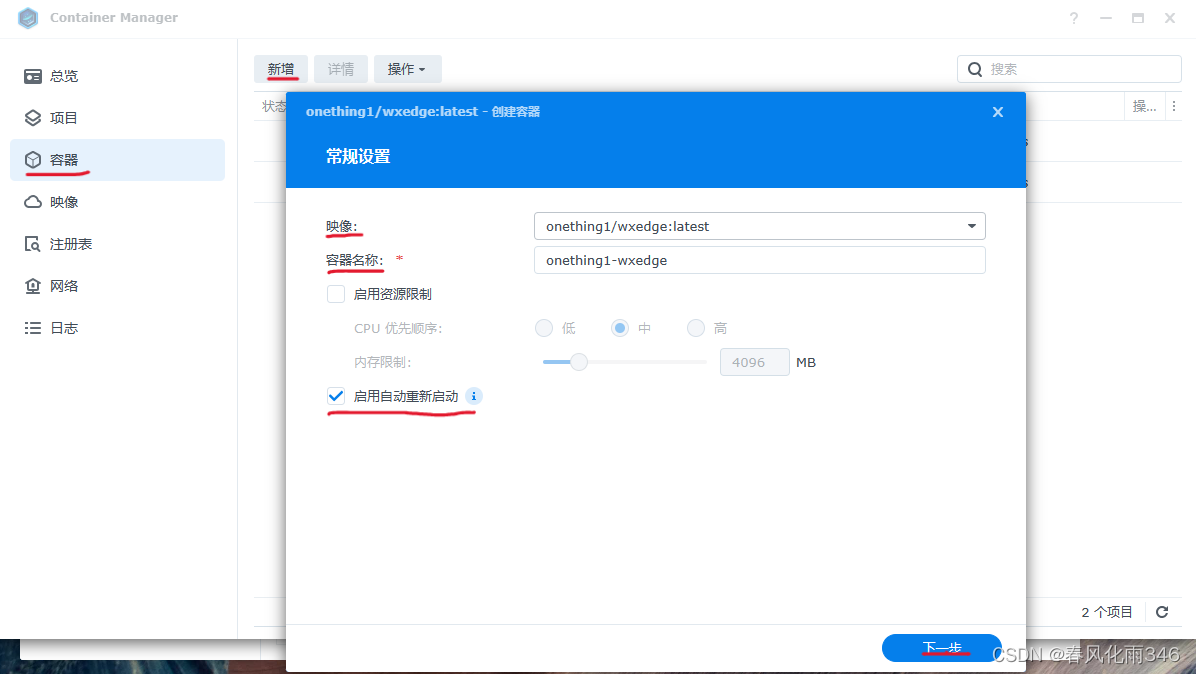Go to the 映像 image section
The image size is (1196, 674).
pos(117,202)
